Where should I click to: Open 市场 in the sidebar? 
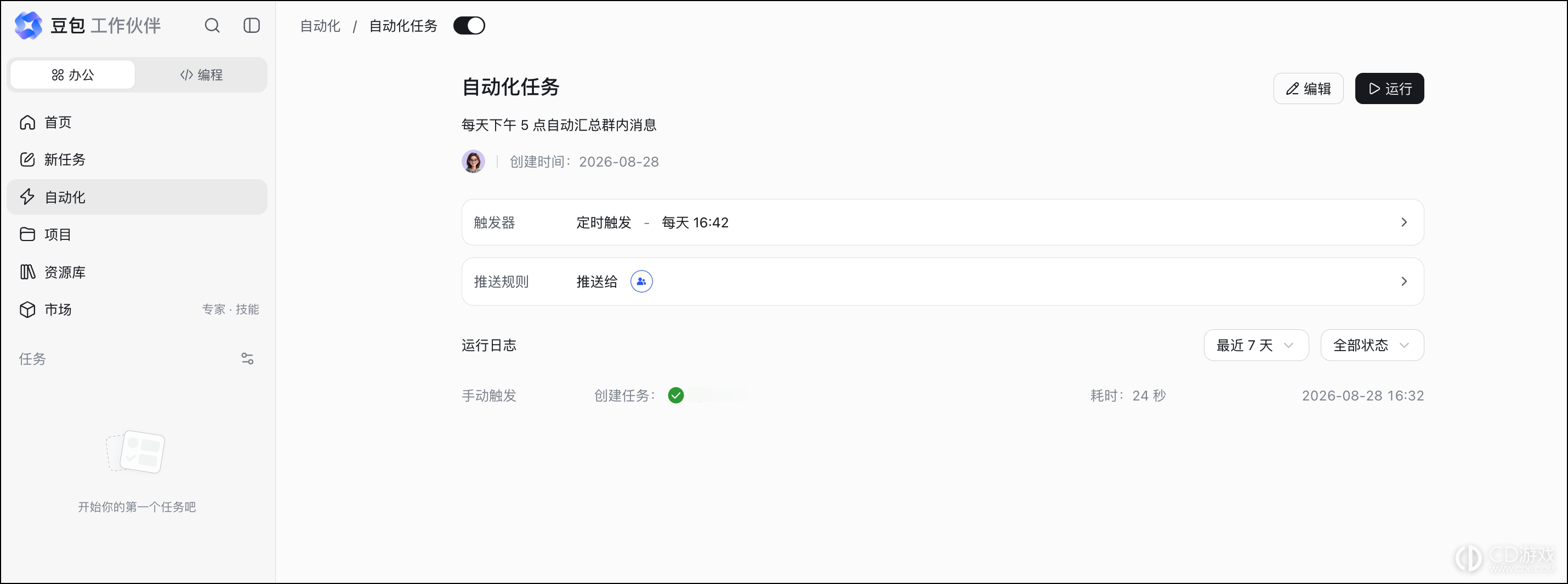tap(137, 310)
